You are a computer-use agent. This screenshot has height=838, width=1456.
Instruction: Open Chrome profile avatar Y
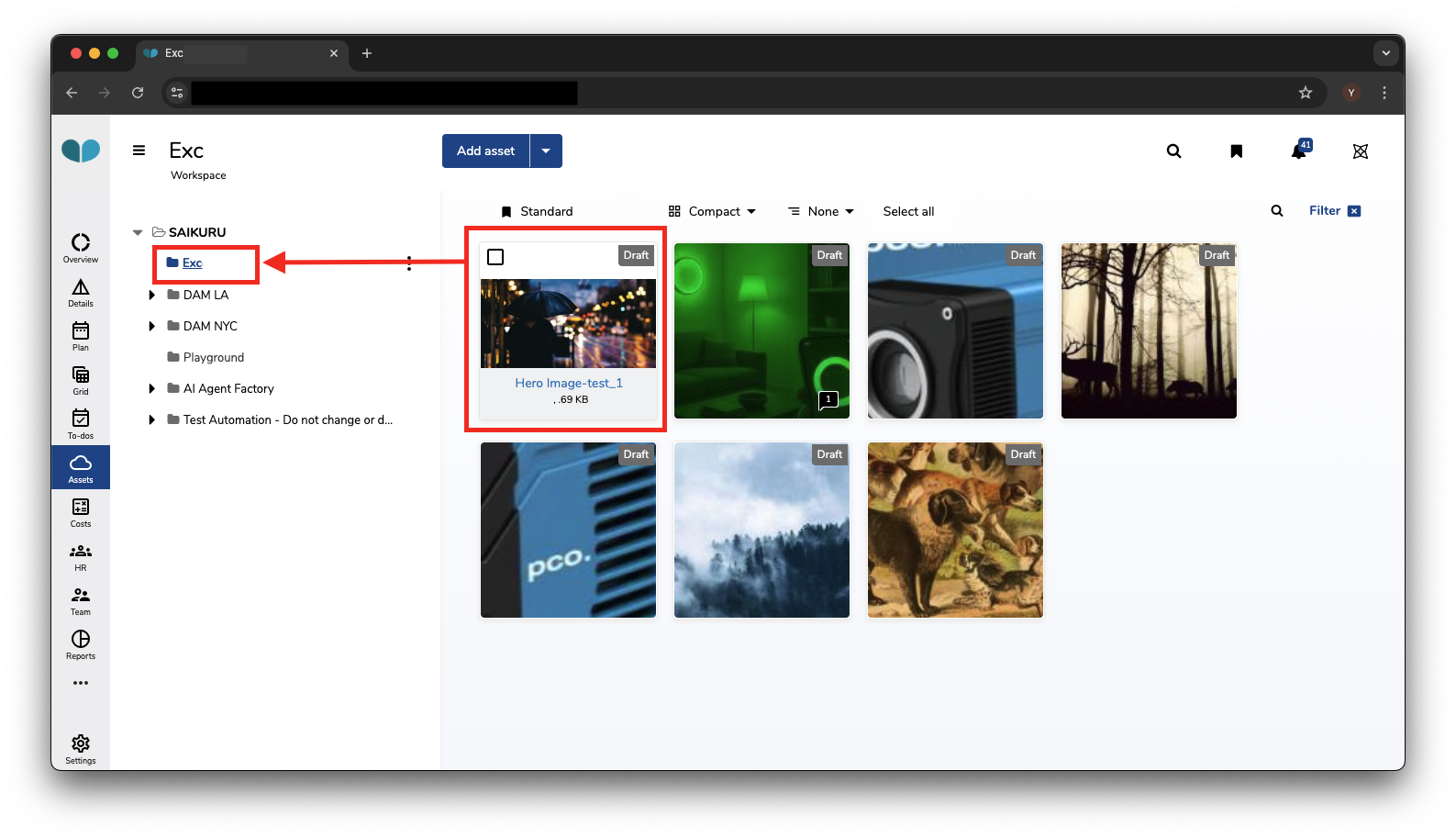(x=1351, y=93)
